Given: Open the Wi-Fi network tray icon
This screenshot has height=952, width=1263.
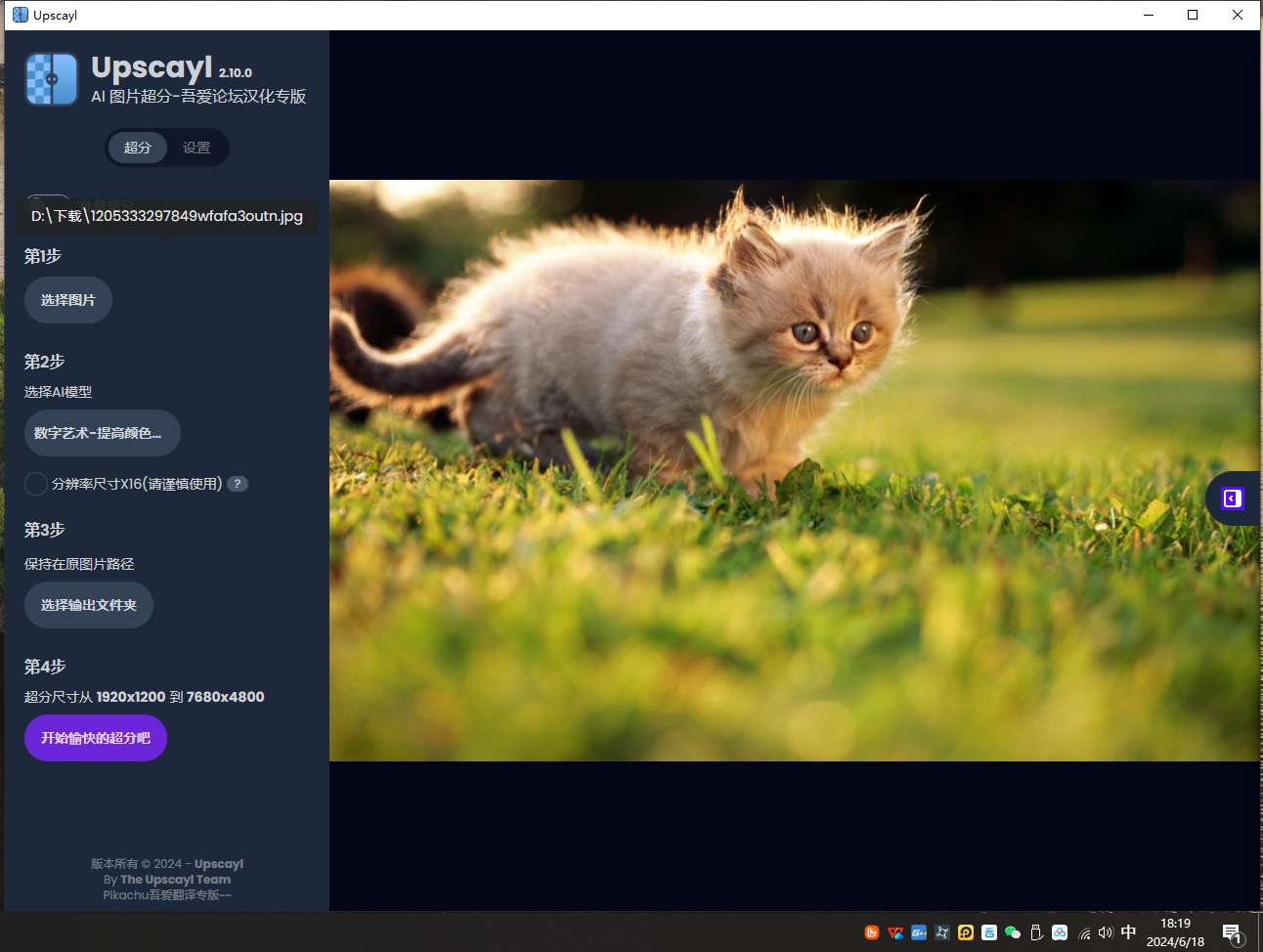Looking at the screenshot, I should (x=1084, y=932).
